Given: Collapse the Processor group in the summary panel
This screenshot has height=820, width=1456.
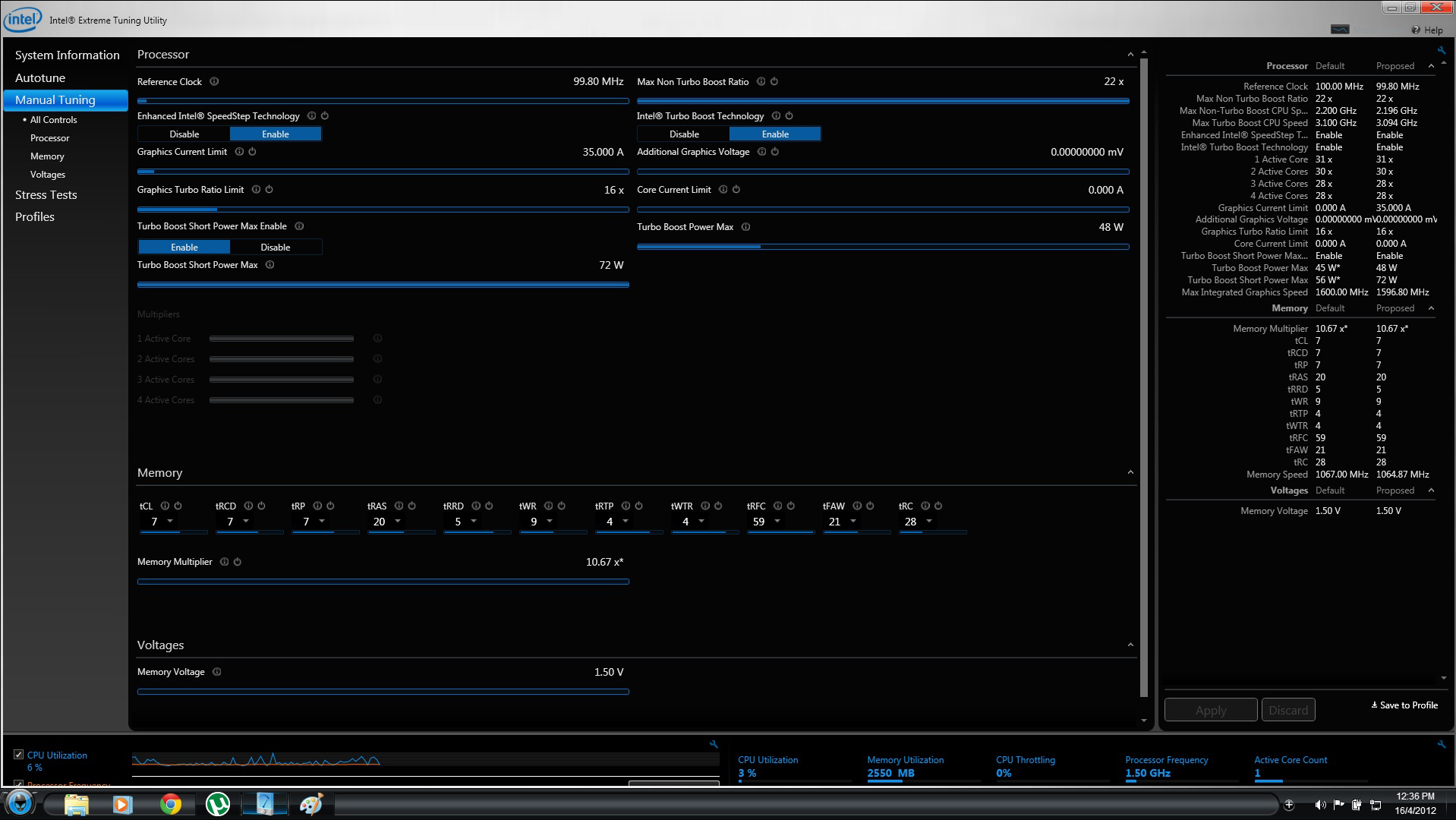Looking at the screenshot, I should pos(1431,66).
